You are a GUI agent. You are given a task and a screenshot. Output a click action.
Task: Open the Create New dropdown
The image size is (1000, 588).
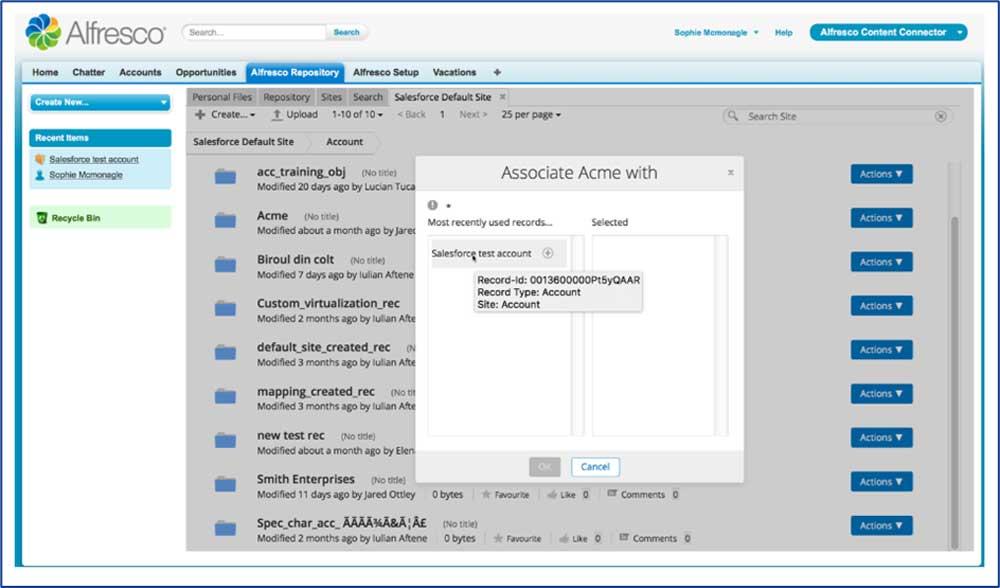[100, 102]
